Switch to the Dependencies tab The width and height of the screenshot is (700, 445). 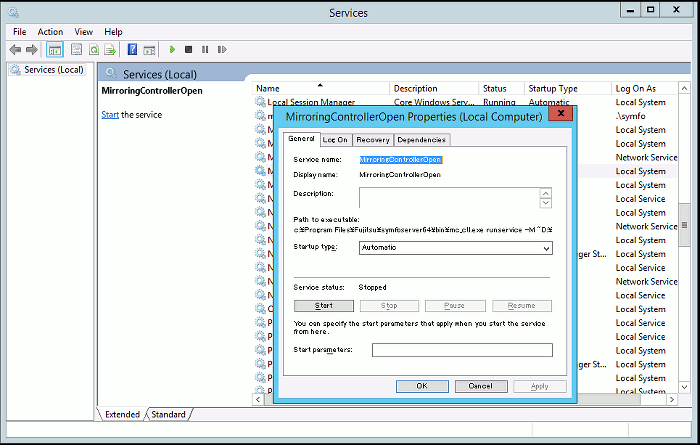click(421, 140)
